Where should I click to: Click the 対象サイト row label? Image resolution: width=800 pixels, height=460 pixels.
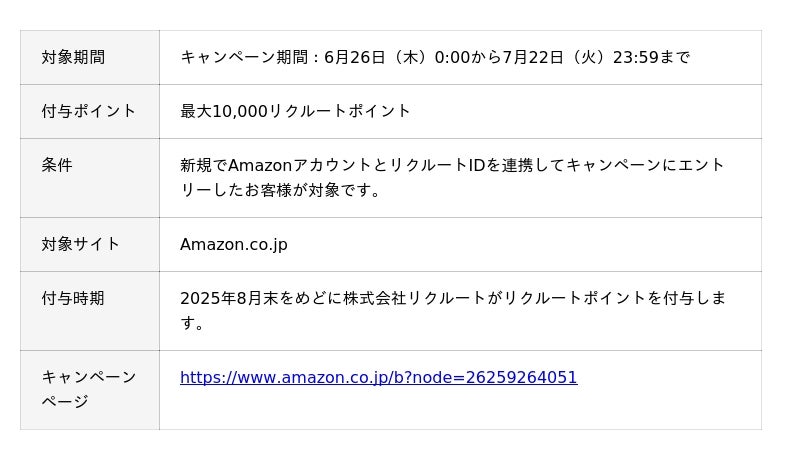(80, 244)
